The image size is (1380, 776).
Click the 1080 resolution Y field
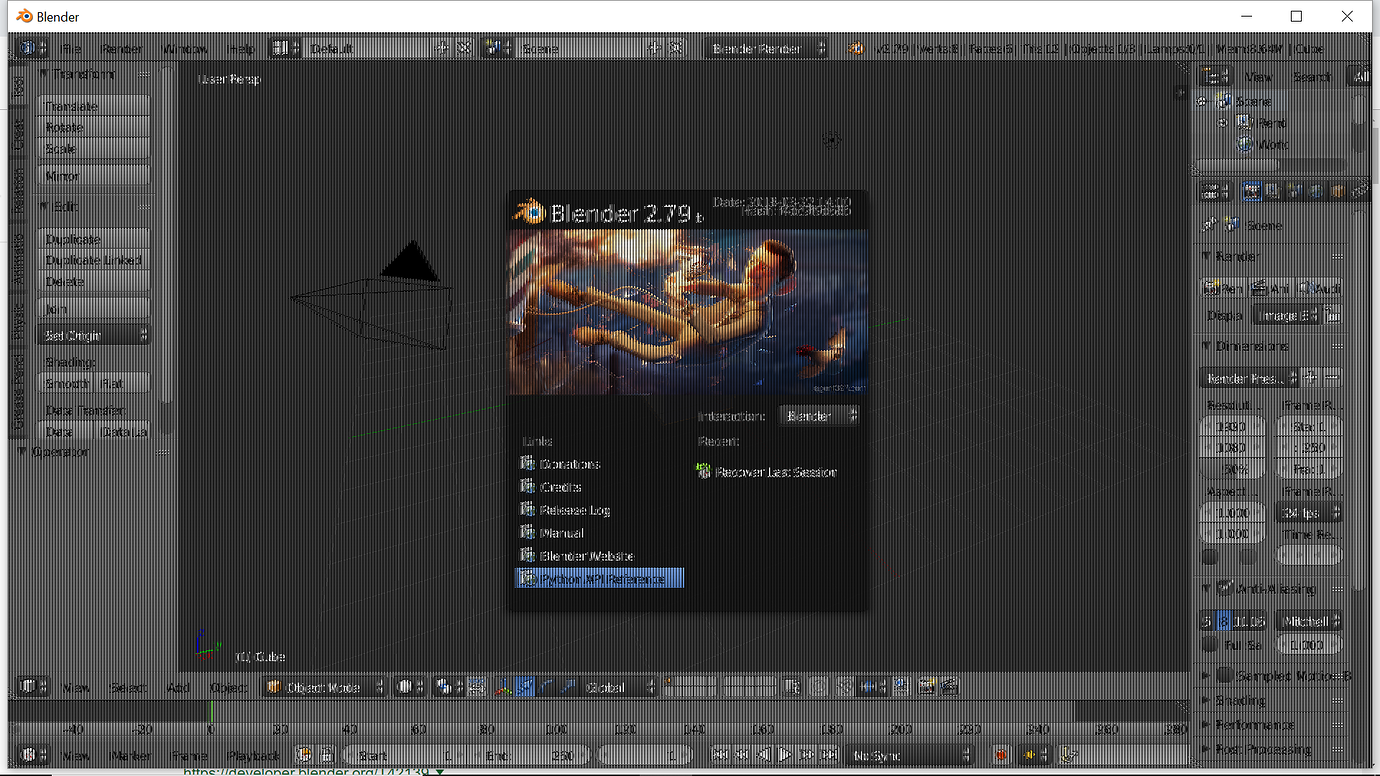coord(1232,448)
